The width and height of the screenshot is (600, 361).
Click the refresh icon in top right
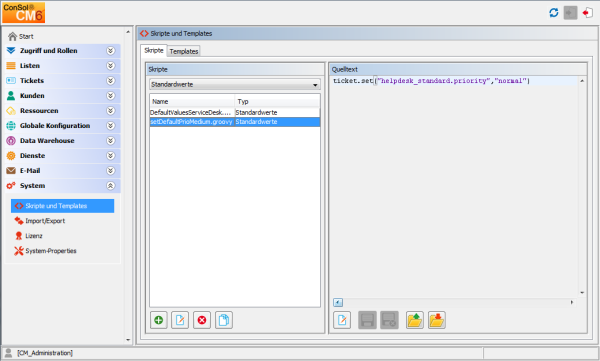(554, 13)
